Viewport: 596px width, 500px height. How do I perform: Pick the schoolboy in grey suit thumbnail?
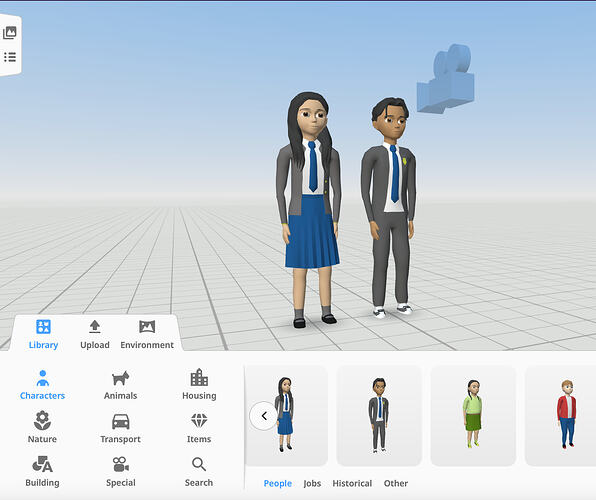379,416
